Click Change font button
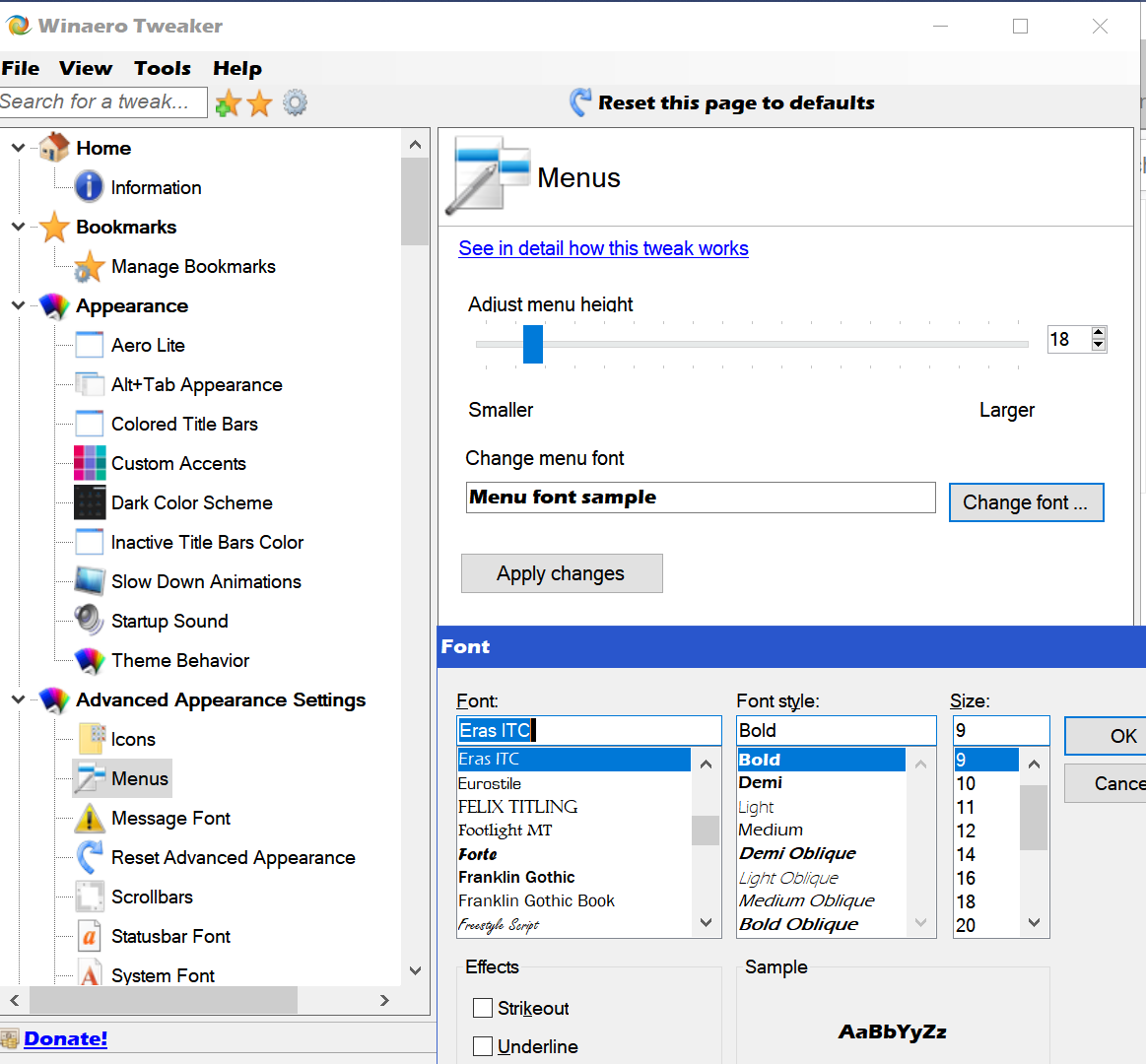Screen dimensions: 1146x1064 pyautogui.click(x=1026, y=502)
